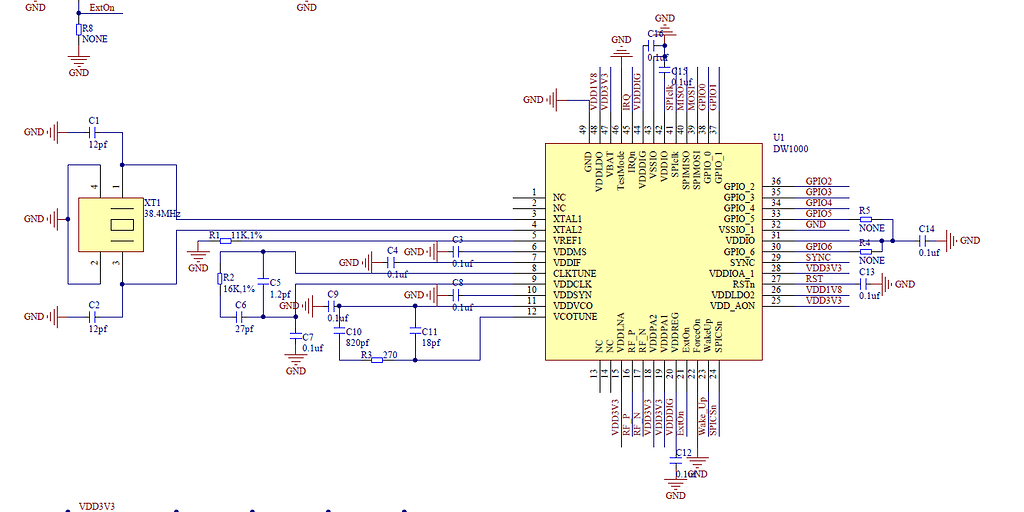Screen dimensions: 1024x512
Task: Select the U1 DW1000 chip body
Action: pyautogui.click(x=654, y=251)
